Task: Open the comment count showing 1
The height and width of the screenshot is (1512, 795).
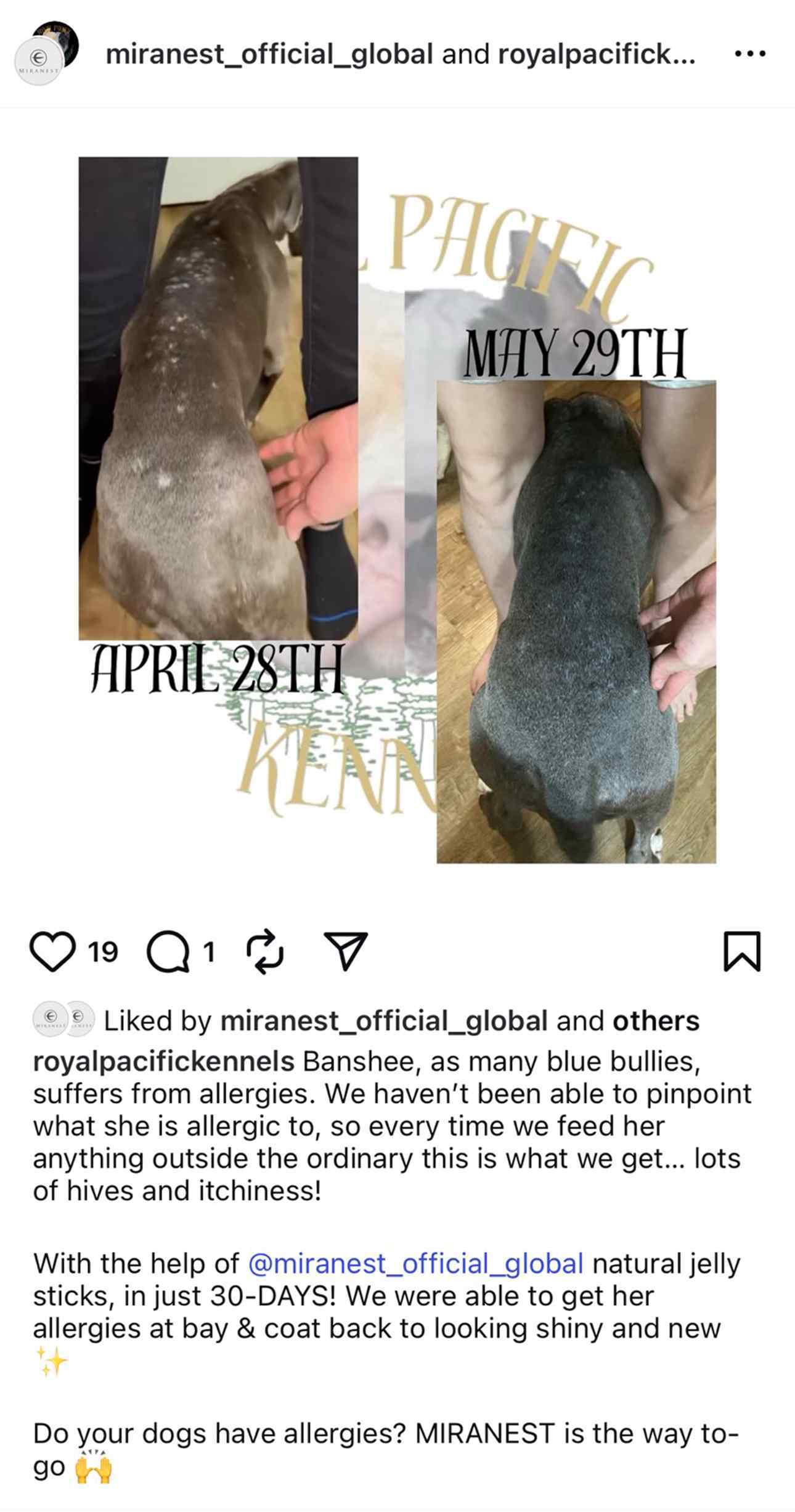Action: coord(209,953)
